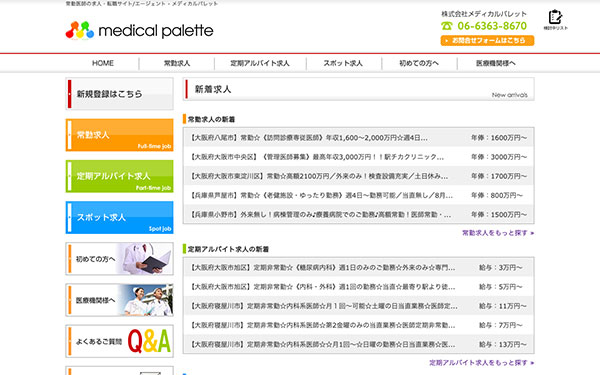The height and width of the screenshot is (375, 600).
Task: Click the 株式会社メディカルパレット company name
Action: (x=484, y=14)
